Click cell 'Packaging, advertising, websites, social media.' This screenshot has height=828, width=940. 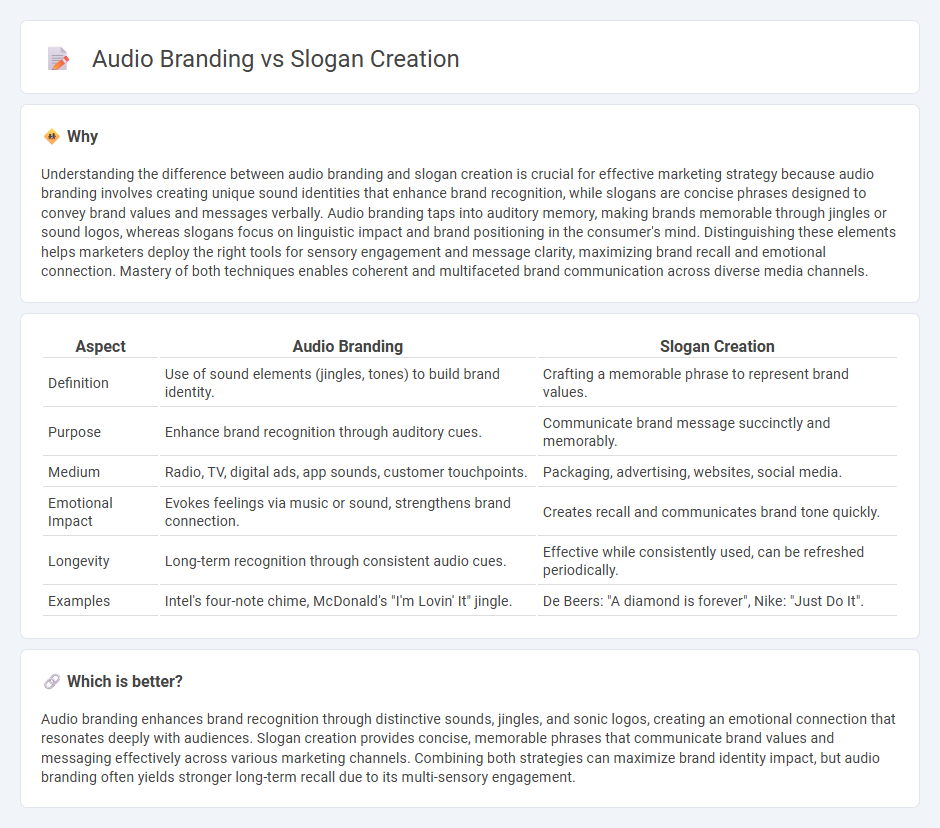[717, 472]
